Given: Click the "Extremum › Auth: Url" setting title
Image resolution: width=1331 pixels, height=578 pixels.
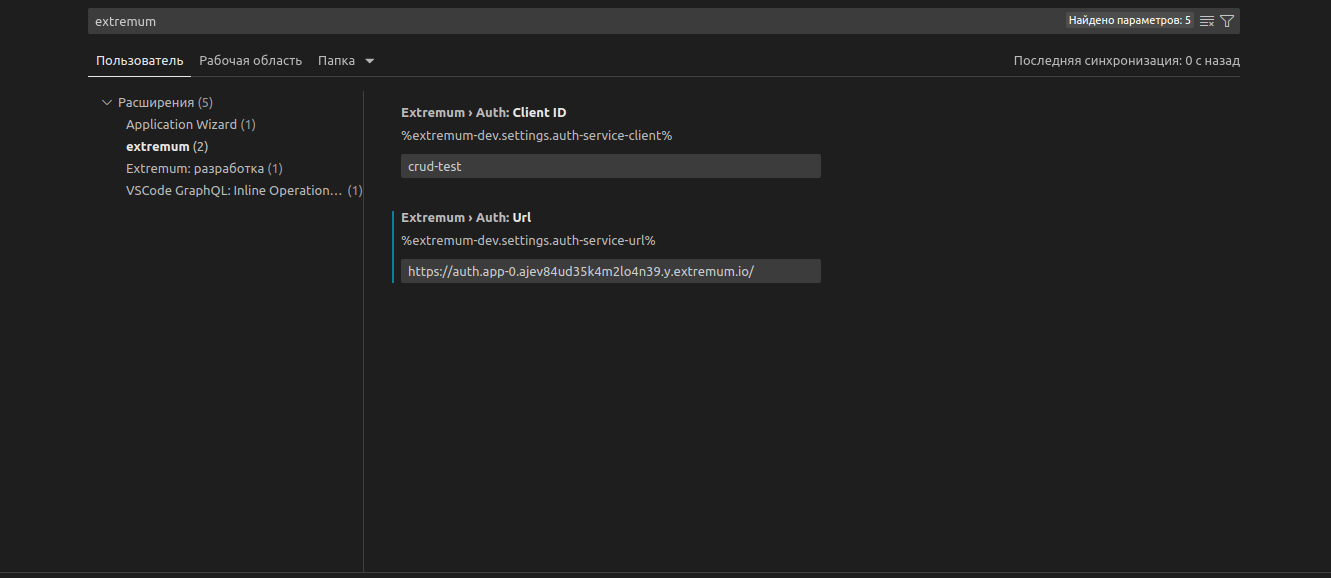Looking at the screenshot, I should click(466, 217).
